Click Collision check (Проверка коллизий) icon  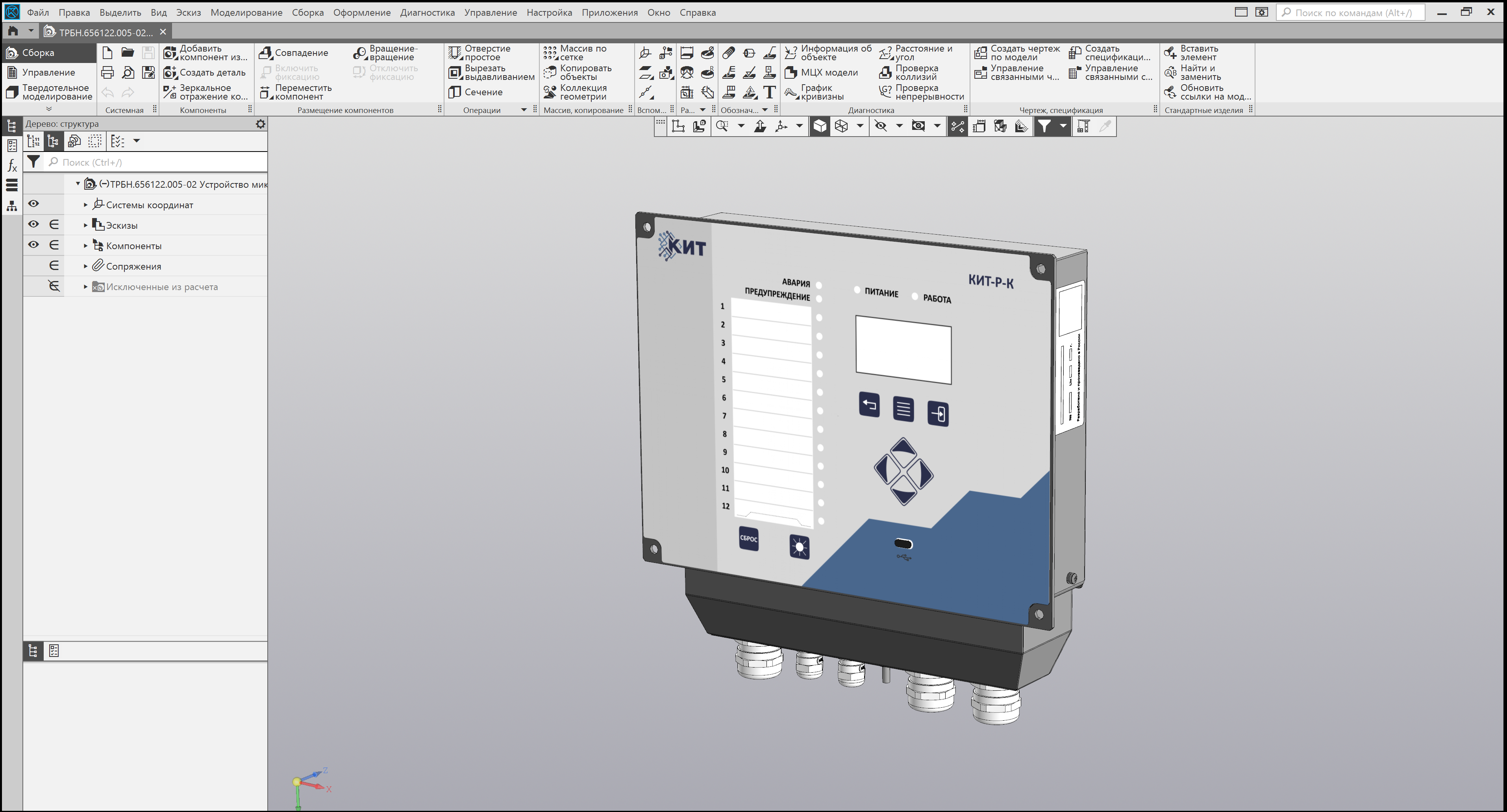point(885,72)
